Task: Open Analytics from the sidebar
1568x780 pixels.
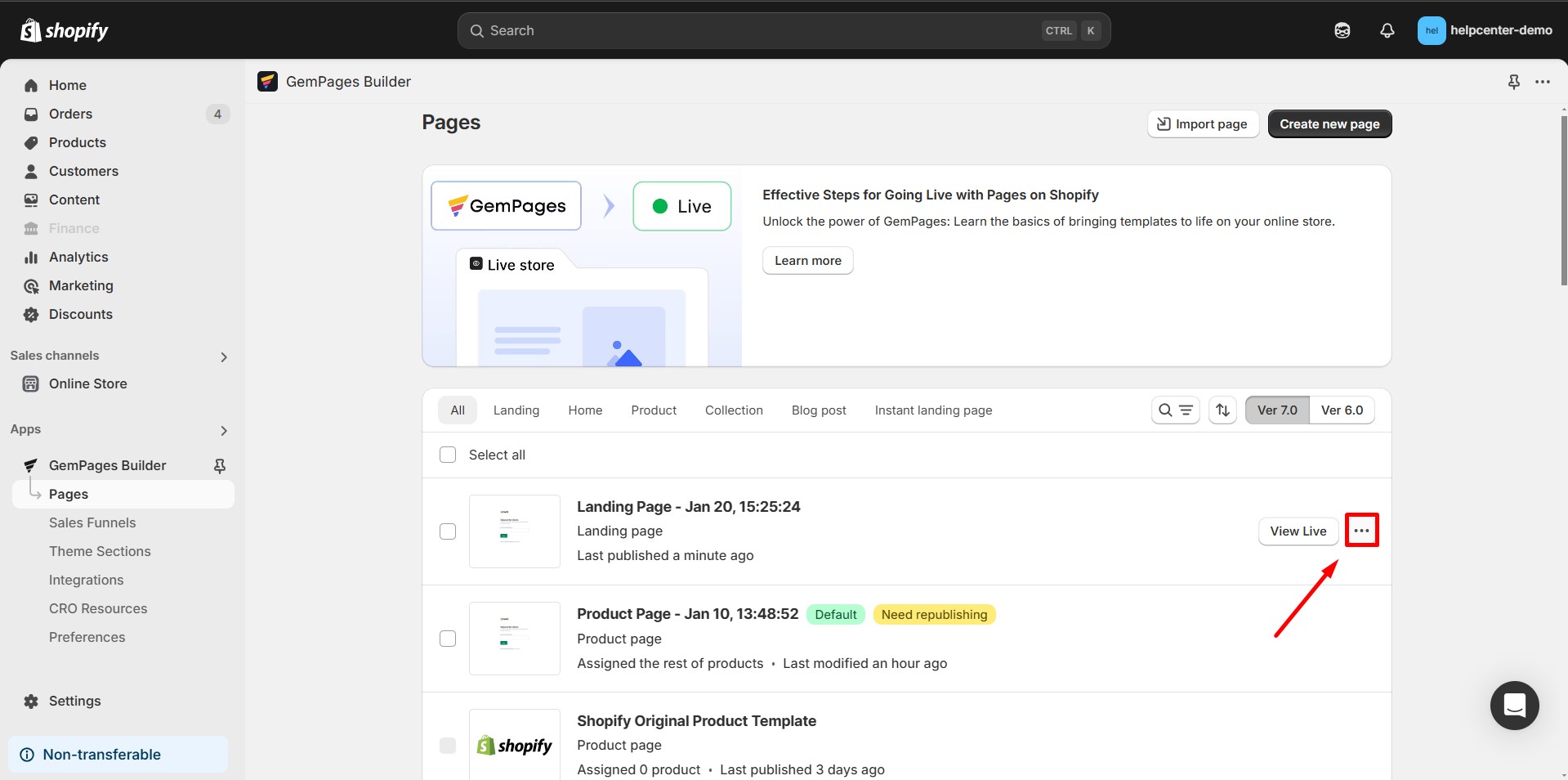Action: pyautogui.click(x=78, y=257)
